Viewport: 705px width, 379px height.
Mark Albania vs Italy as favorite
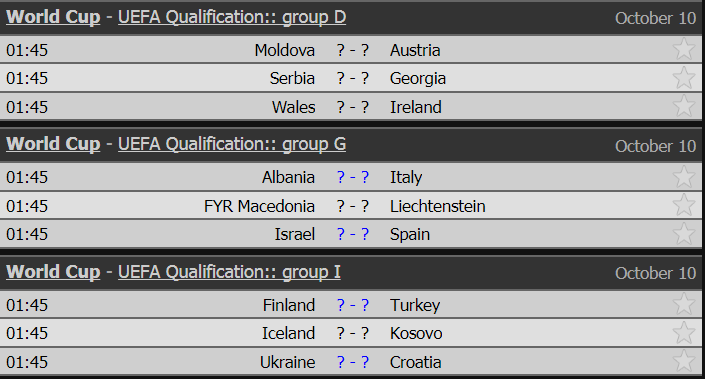[x=684, y=176]
